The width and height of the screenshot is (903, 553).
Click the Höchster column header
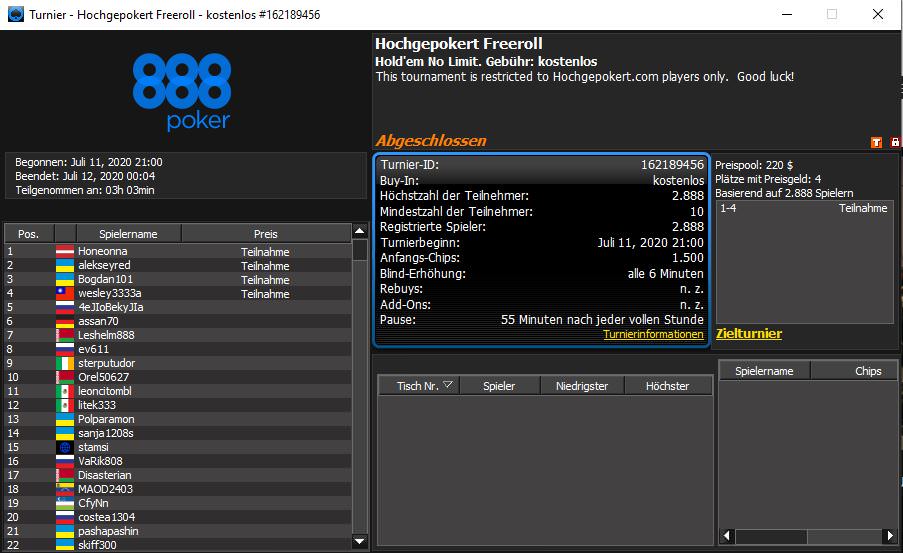click(x=667, y=385)
